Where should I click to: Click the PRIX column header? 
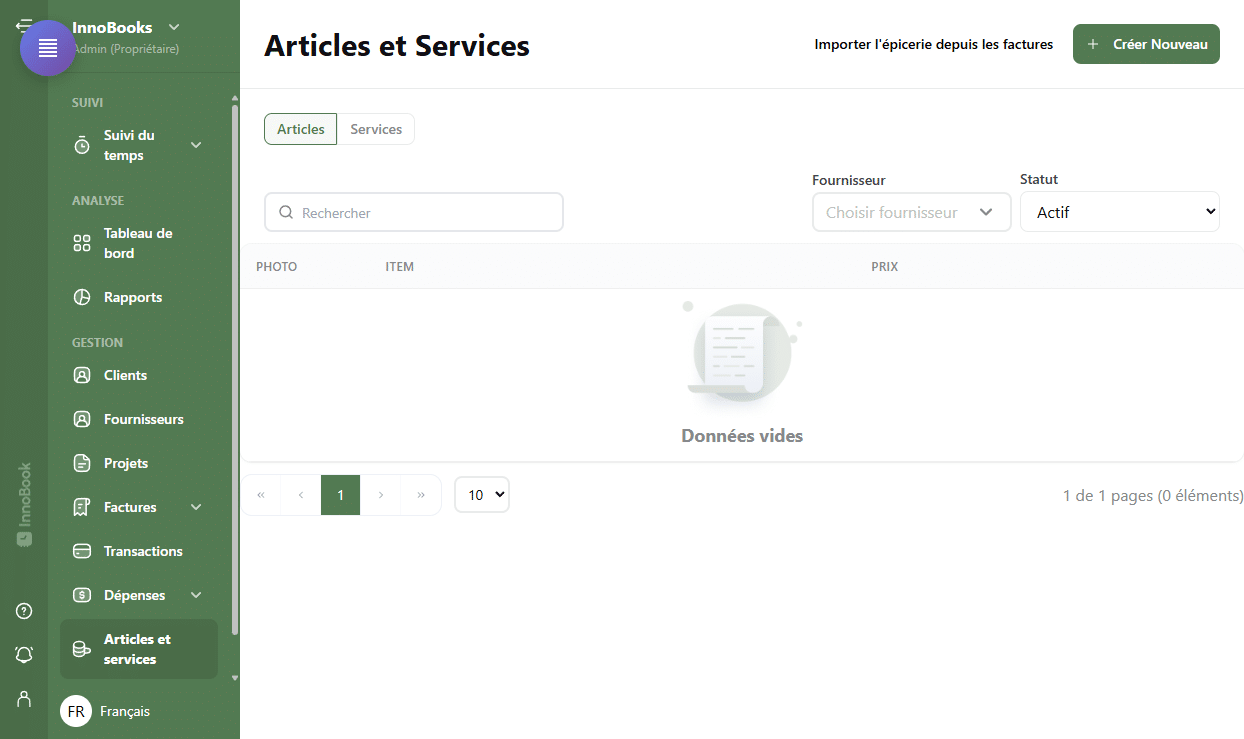click(885, 267)
